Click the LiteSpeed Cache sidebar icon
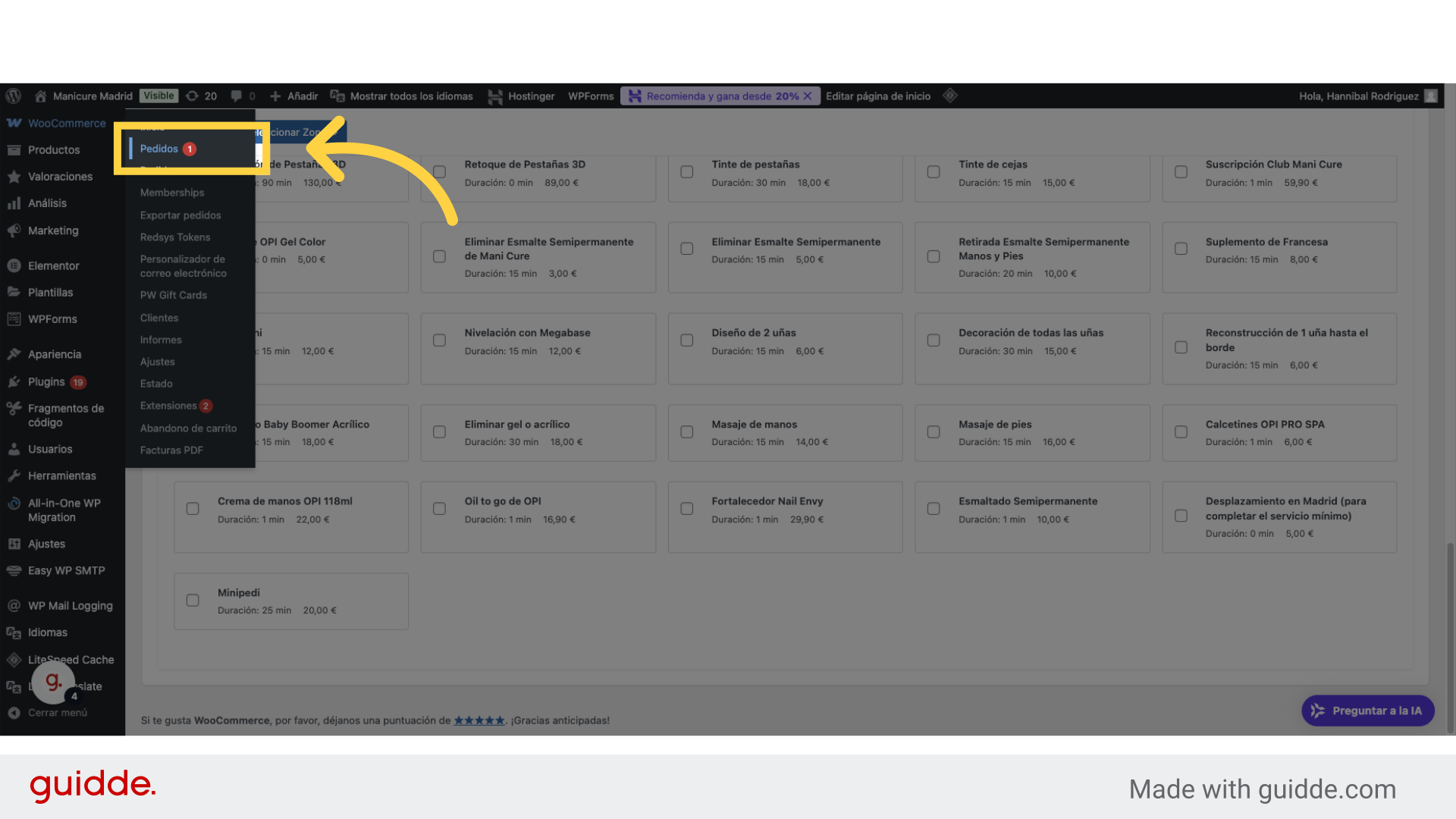This screenshot has height=819, width=1456. (14, 660)
